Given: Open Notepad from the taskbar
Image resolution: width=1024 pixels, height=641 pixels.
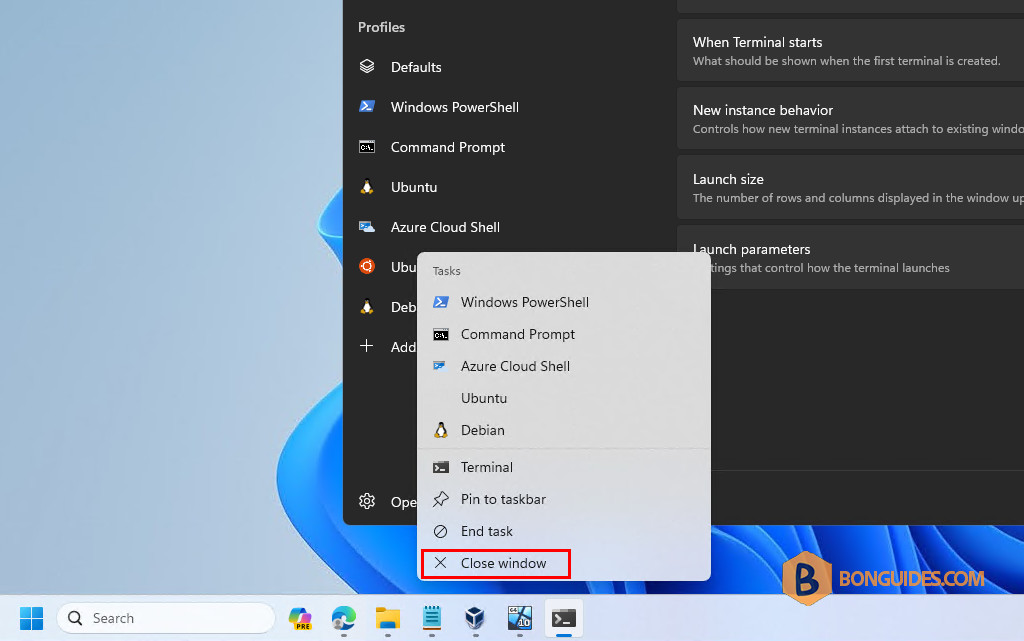Looking at the screenshot, I should click(x=432, y=618).
